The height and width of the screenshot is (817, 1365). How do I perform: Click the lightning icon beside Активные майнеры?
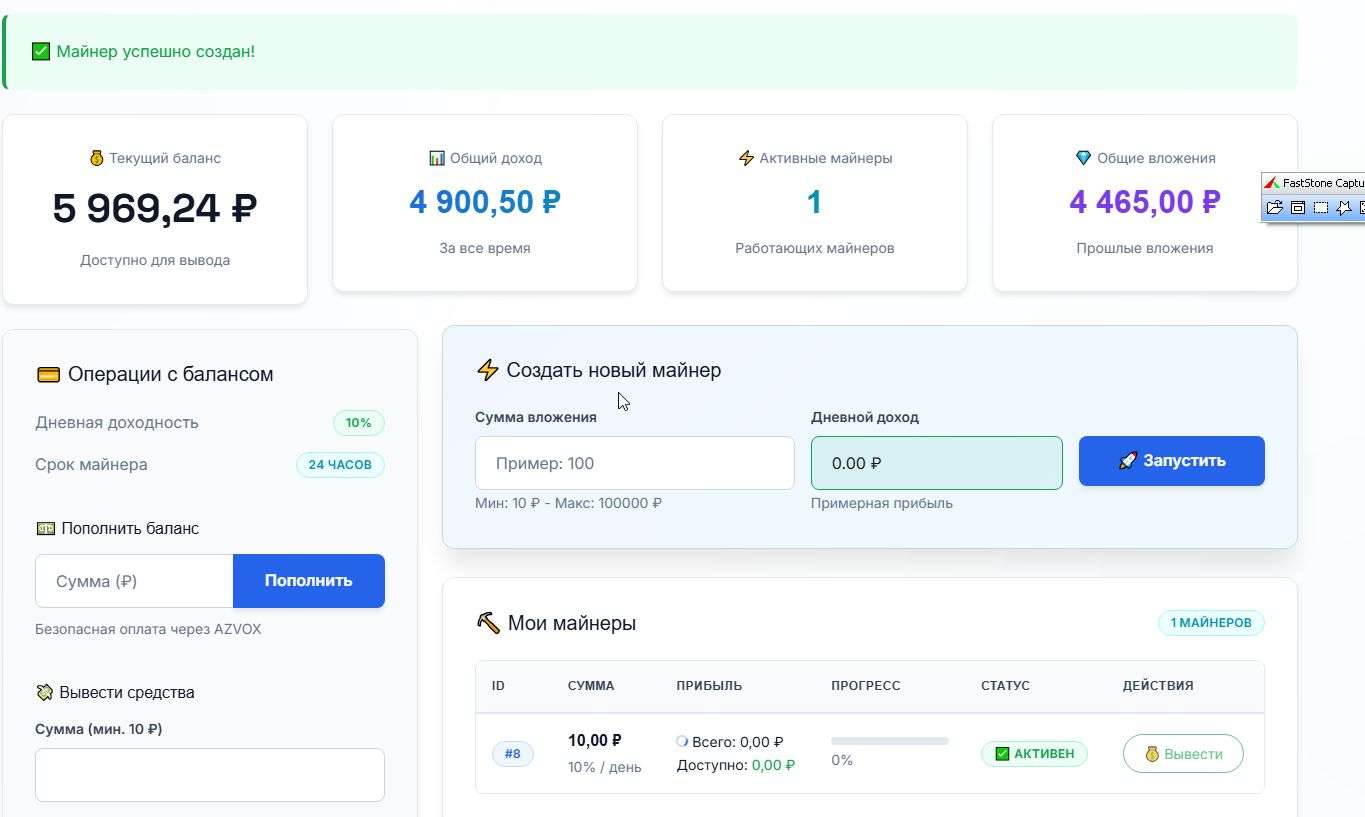(746, 158)
